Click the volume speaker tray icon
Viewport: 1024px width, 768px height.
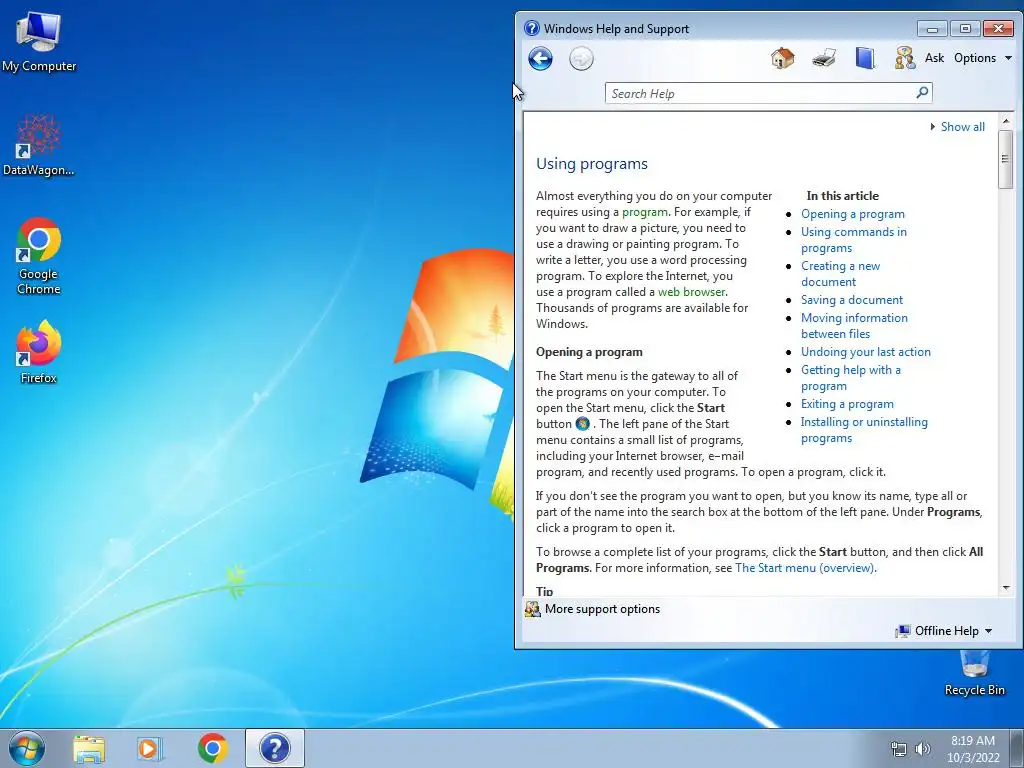(x=922, y=750)
